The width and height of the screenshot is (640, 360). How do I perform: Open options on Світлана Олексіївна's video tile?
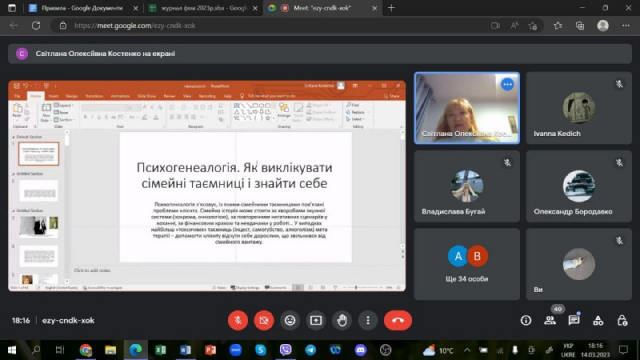507,84
